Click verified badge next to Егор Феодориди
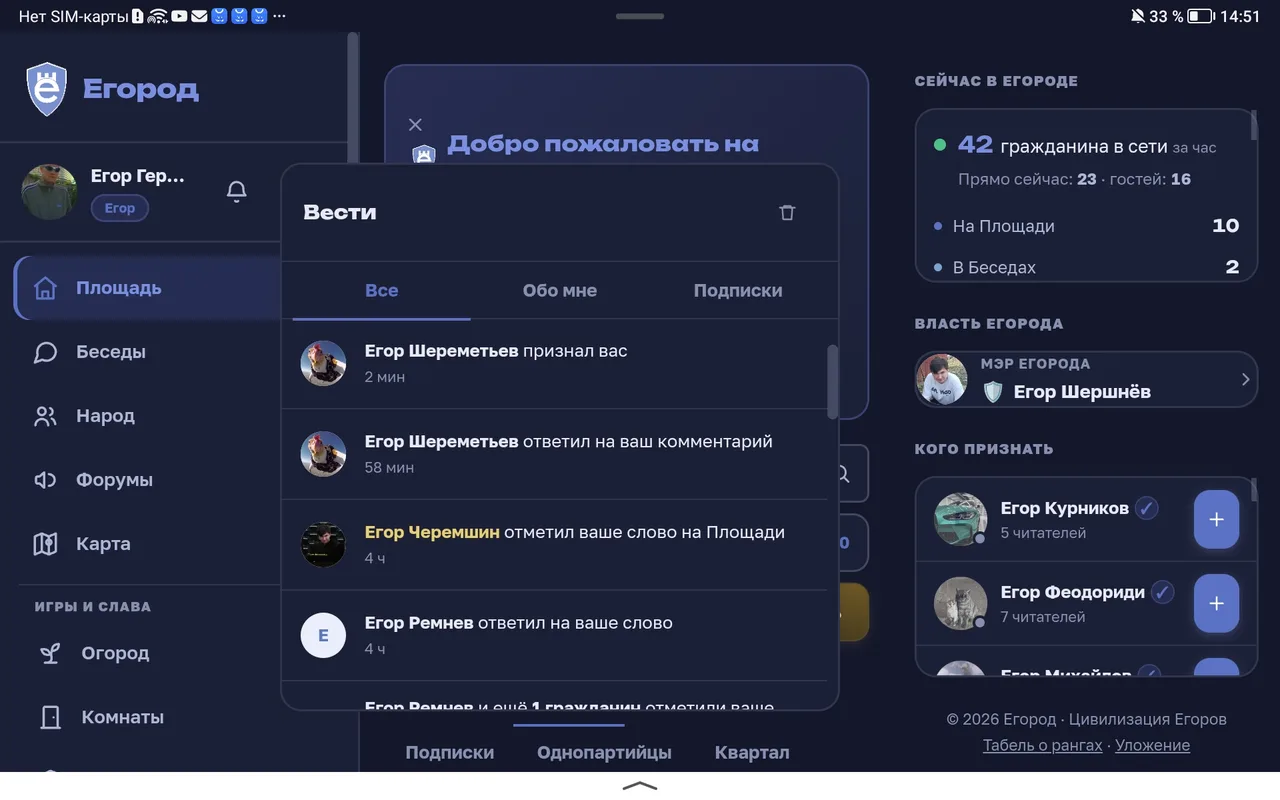Screen dimensions: 1280x800 (1162, 592)
